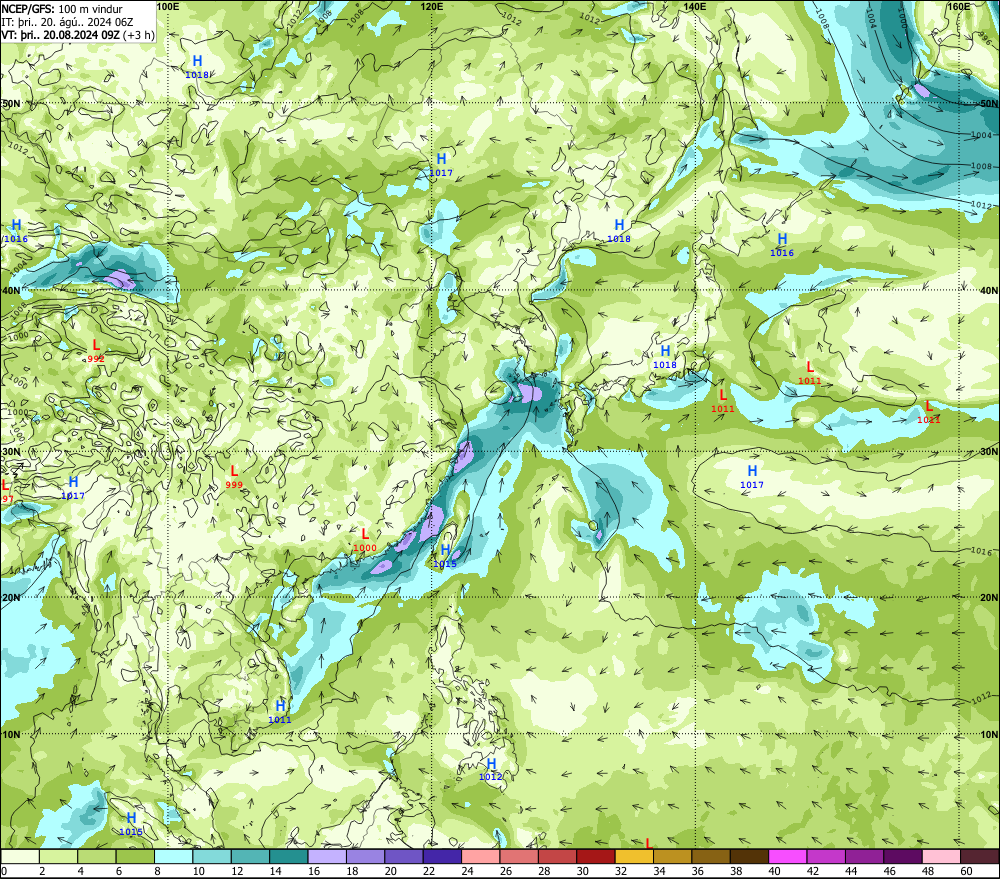Select the 140E longitude label
Screen dimensions: 1000x879
(x=695, y=6)
